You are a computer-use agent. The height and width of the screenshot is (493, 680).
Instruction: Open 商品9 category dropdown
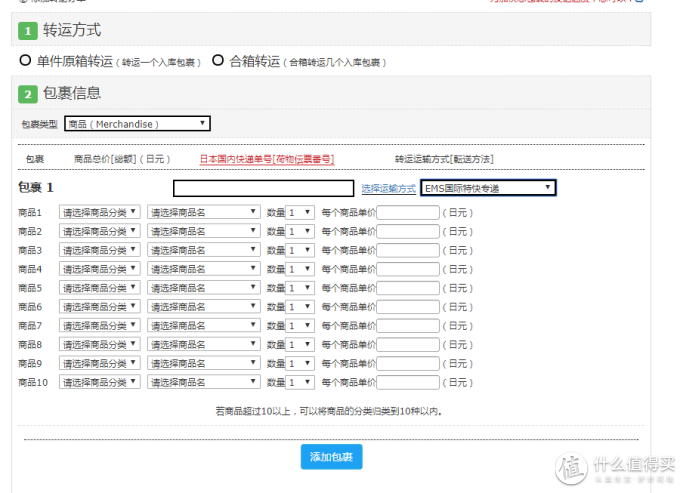coord(100,363)
